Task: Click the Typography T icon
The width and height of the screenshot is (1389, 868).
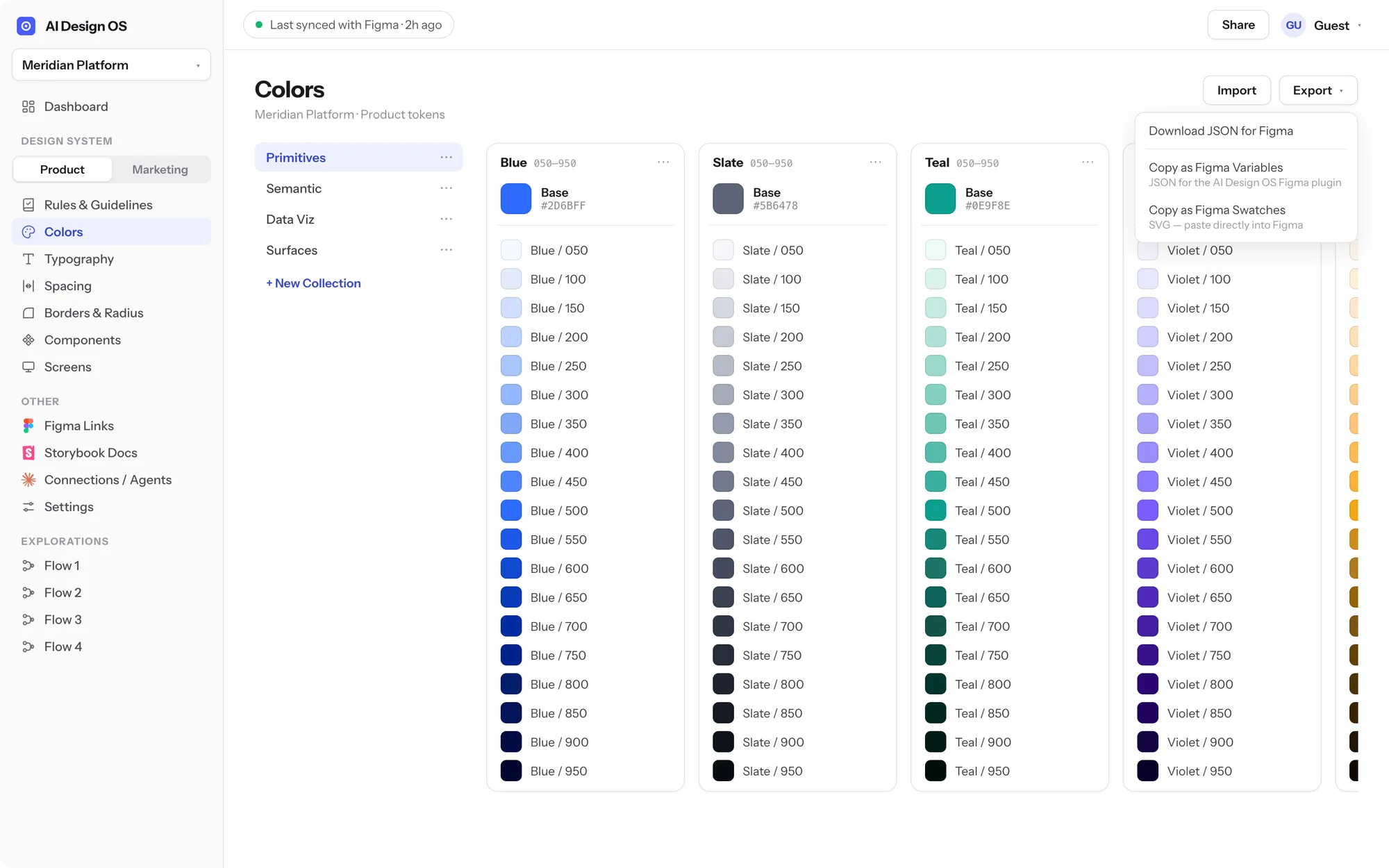Action: point(28,259)
